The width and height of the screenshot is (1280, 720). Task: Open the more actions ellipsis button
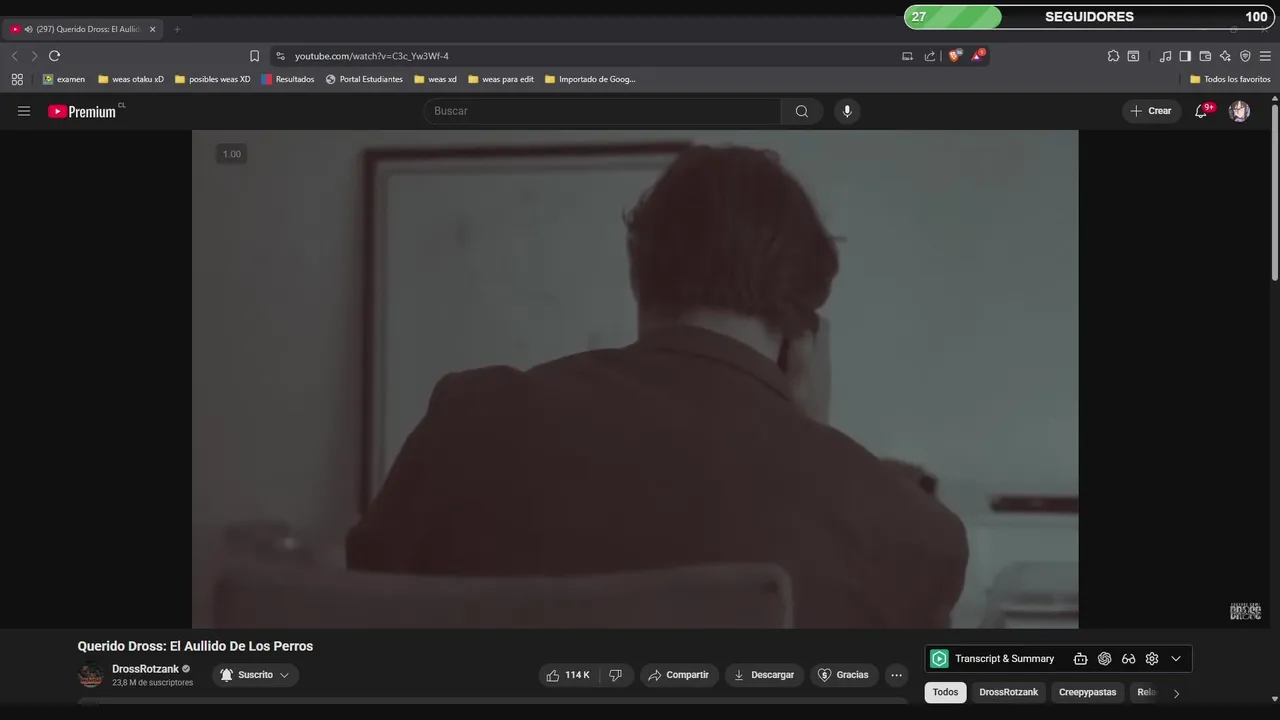896,675
